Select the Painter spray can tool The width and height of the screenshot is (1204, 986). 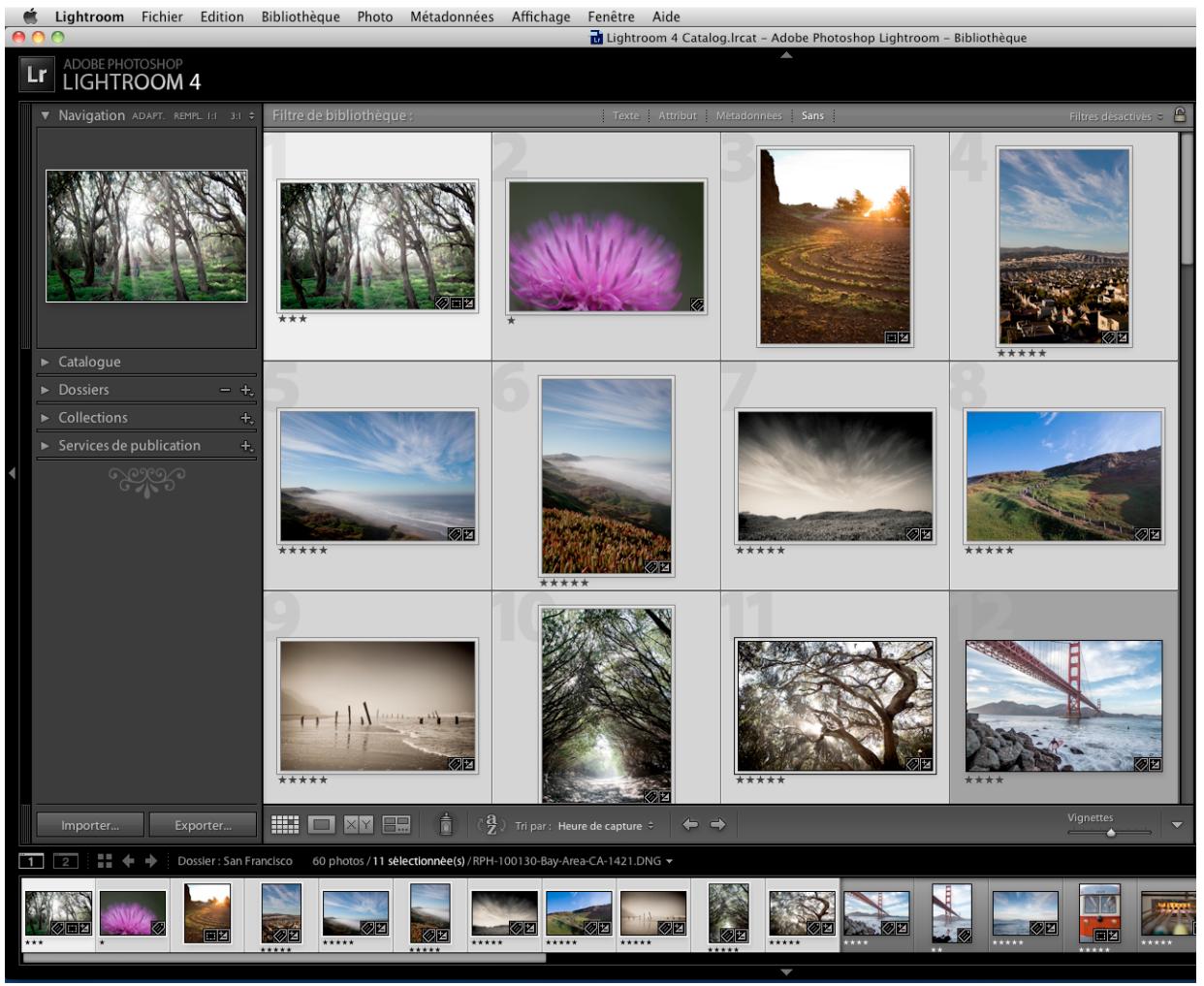coord(446,824)
